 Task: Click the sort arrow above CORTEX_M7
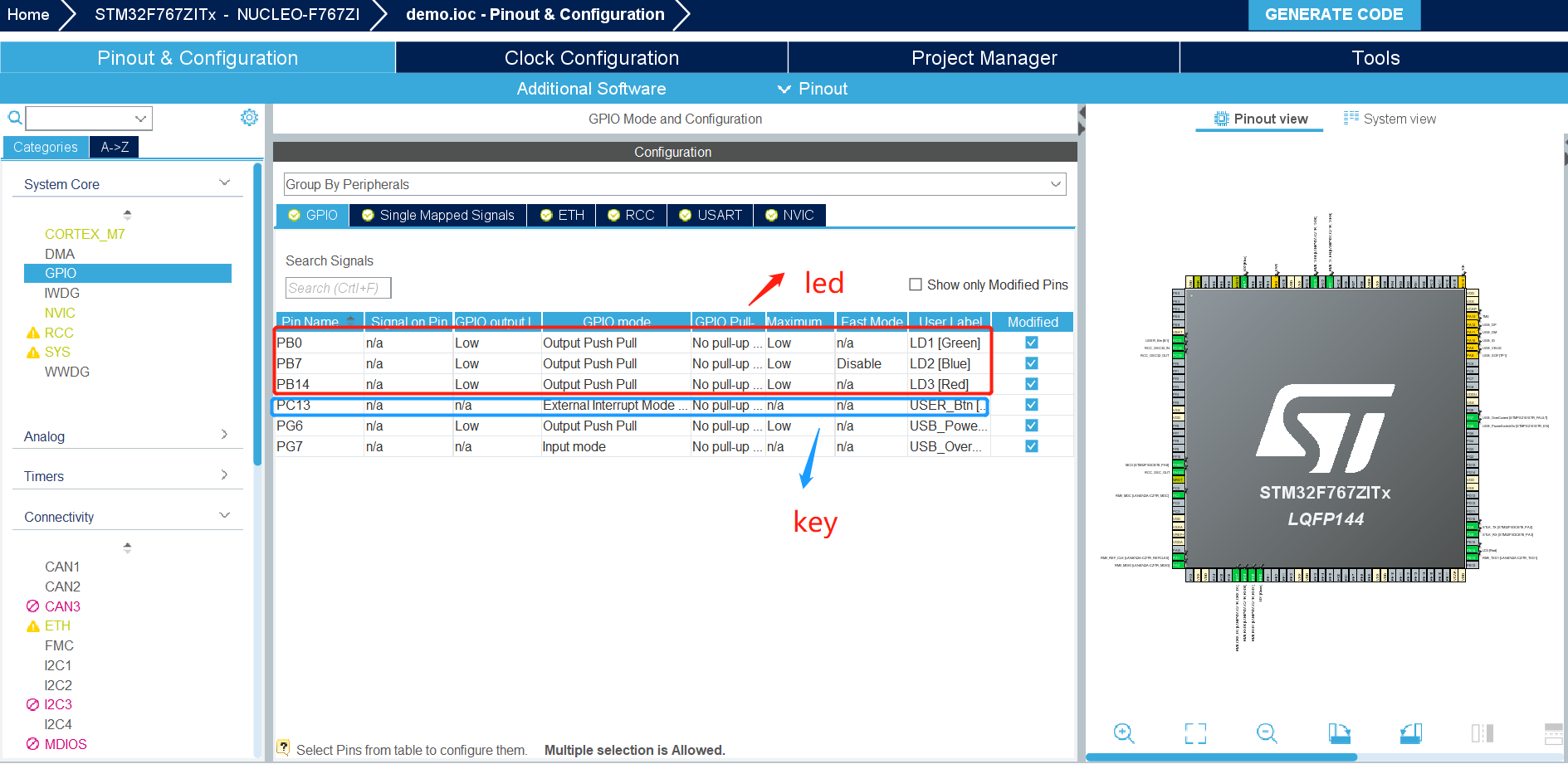click(x=127, y=214)
